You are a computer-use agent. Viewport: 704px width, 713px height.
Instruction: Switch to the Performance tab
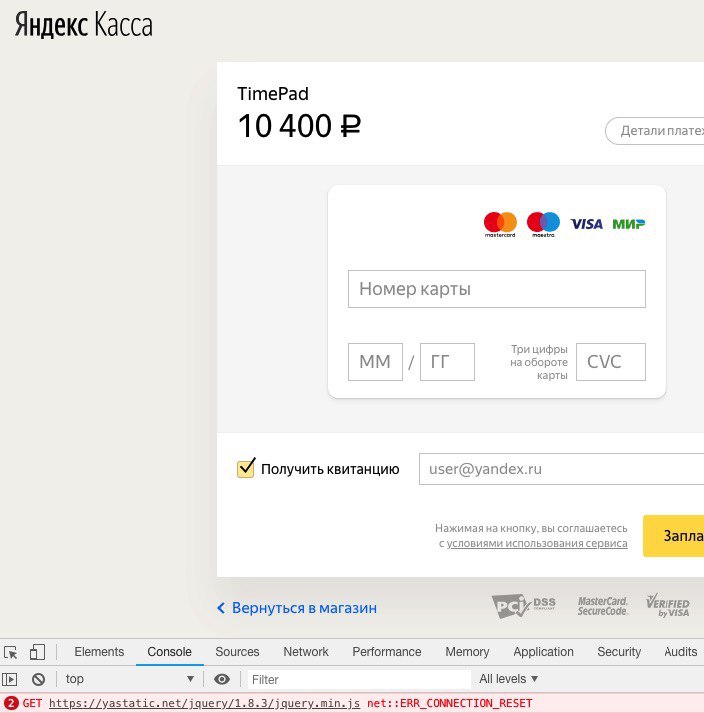tap(387, 652)
